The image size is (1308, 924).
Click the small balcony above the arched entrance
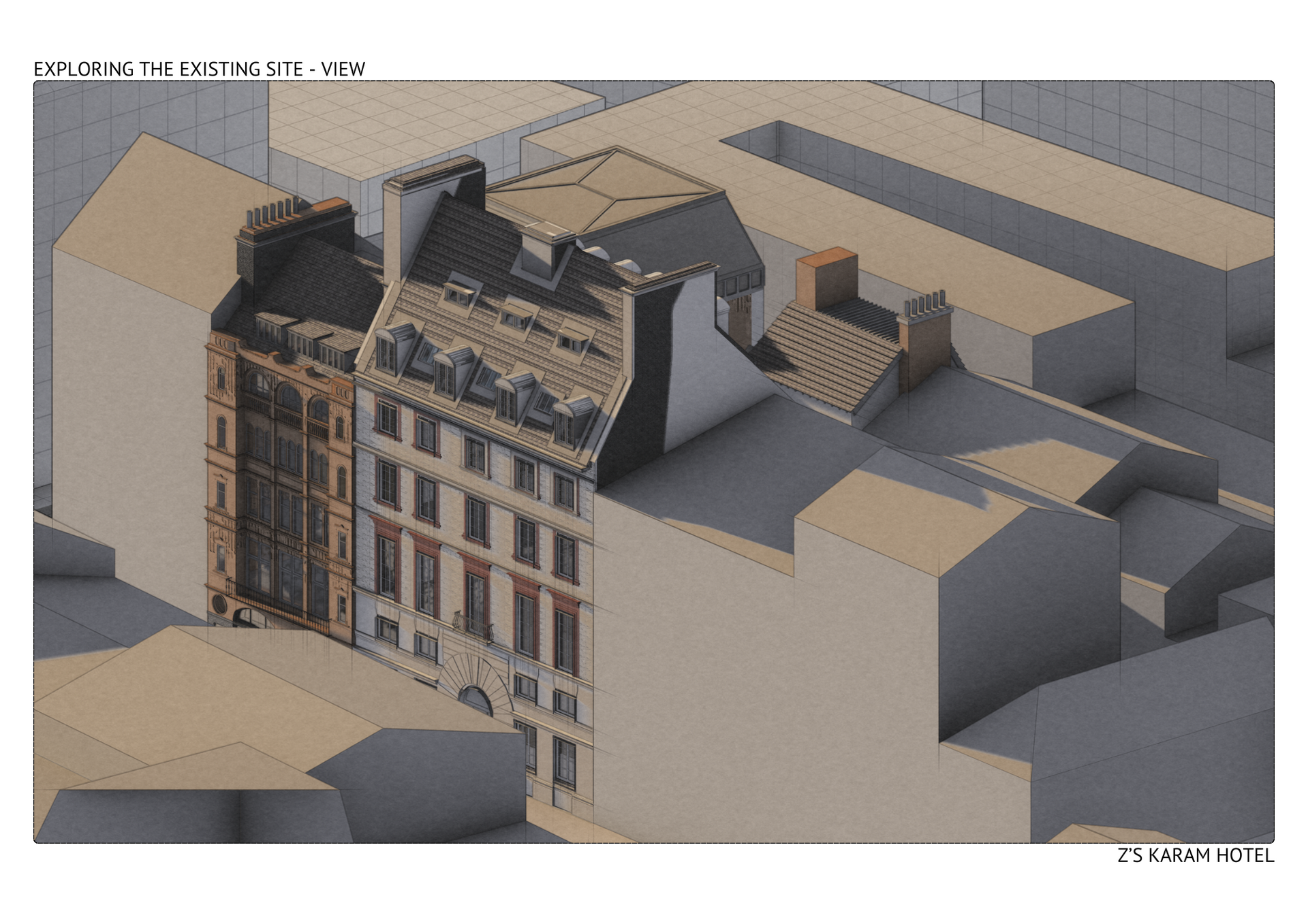(473, 626)
